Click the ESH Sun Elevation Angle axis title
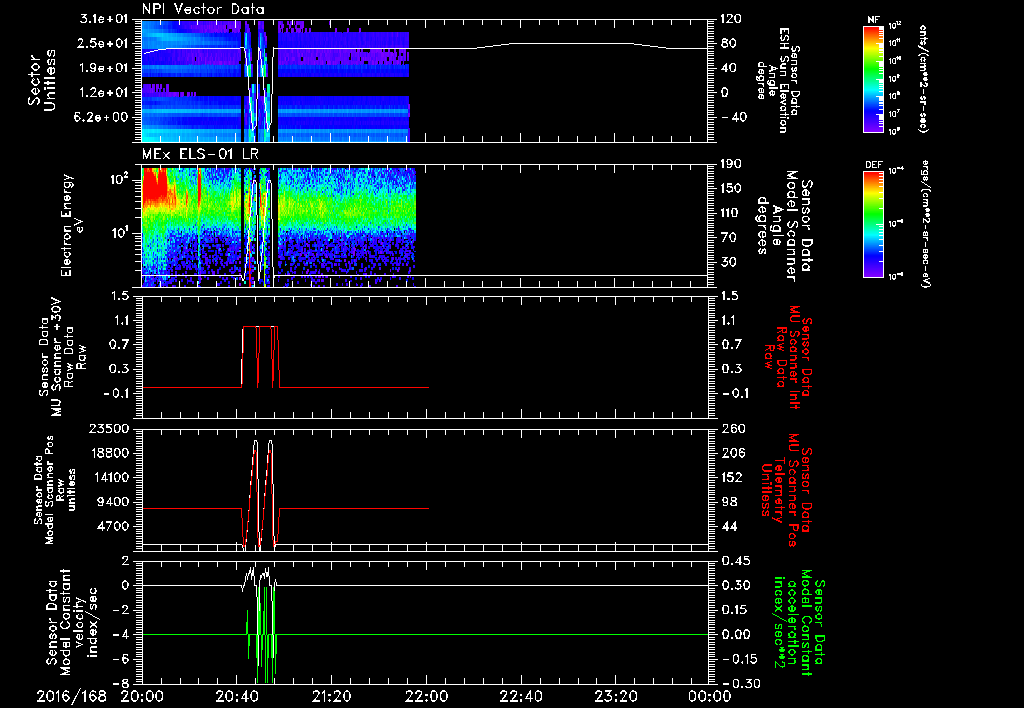This screenshot has height=708, width=1024. point(778,80)
